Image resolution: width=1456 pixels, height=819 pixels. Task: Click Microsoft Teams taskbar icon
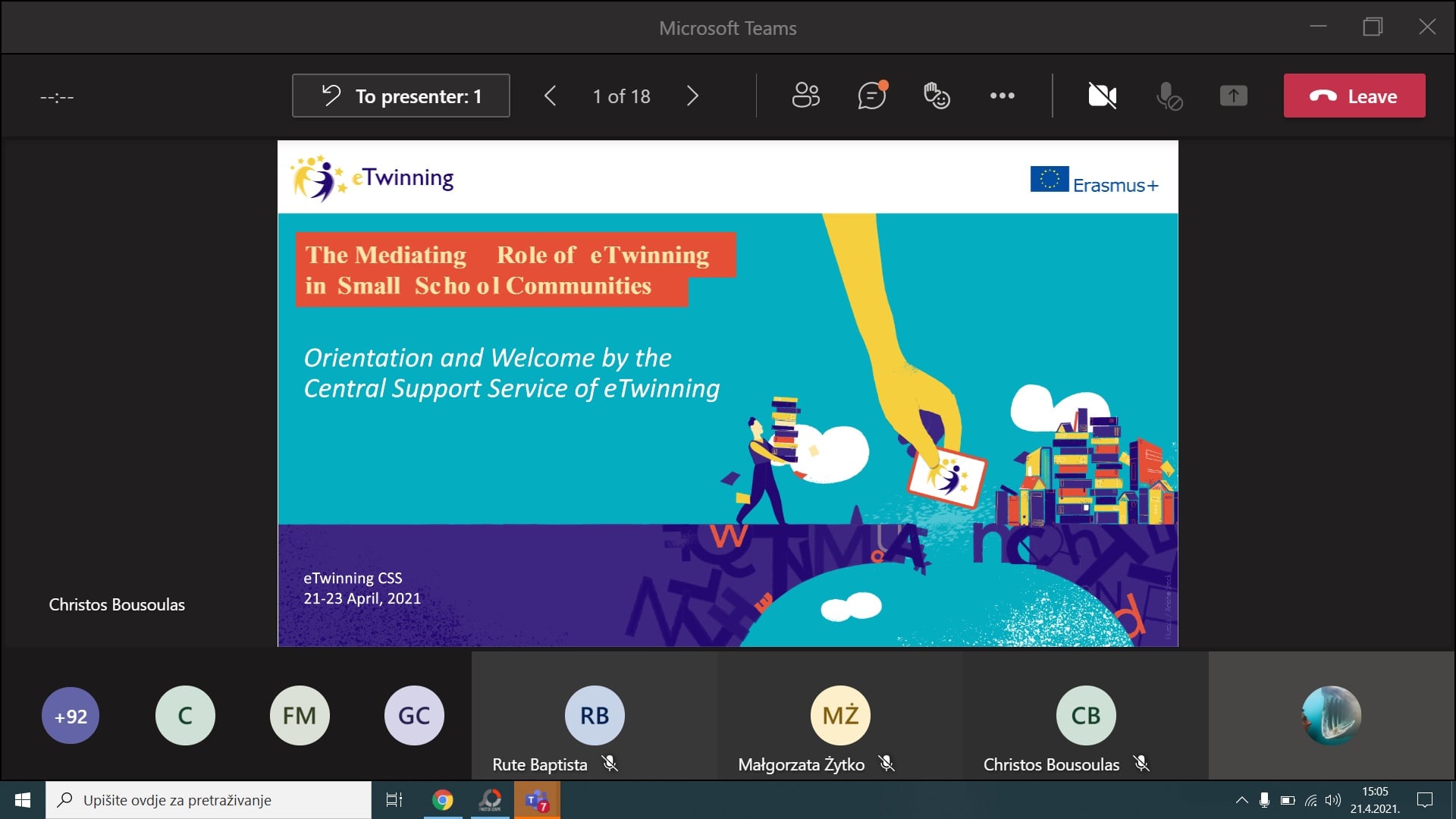click(538, 800)
